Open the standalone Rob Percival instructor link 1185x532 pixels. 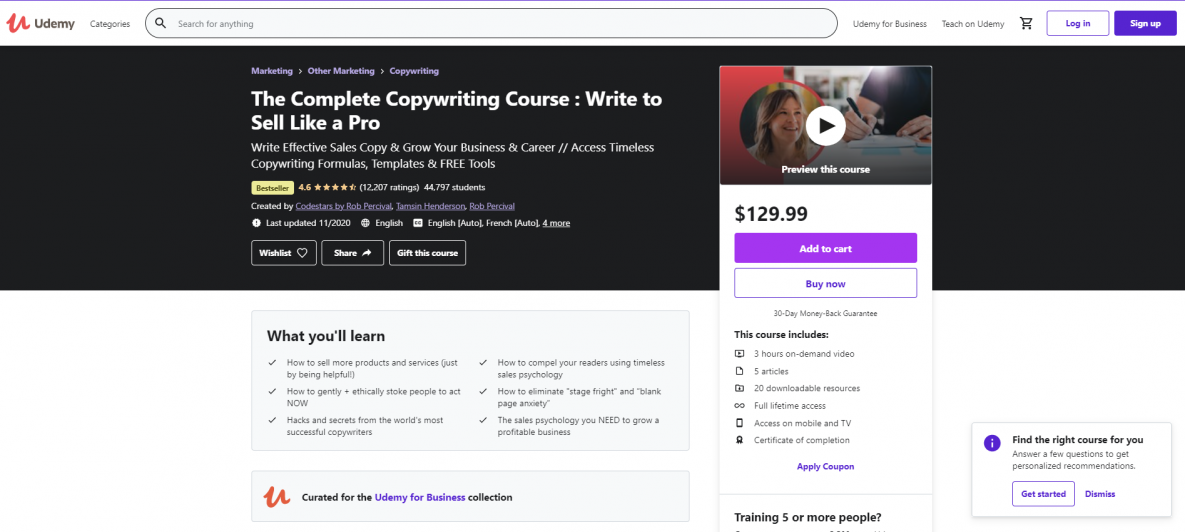[x=492, y=206]
